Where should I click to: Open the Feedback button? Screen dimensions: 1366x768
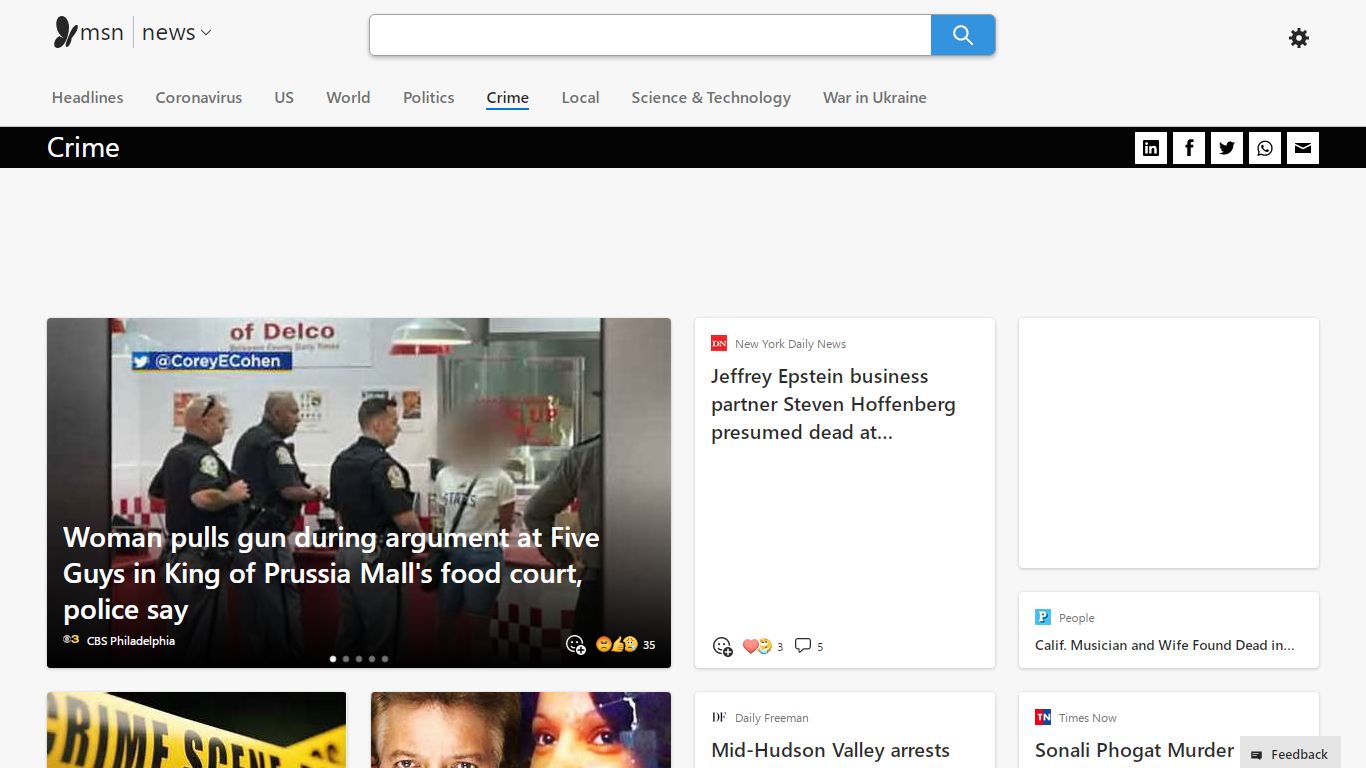(x=1290, y=754)
